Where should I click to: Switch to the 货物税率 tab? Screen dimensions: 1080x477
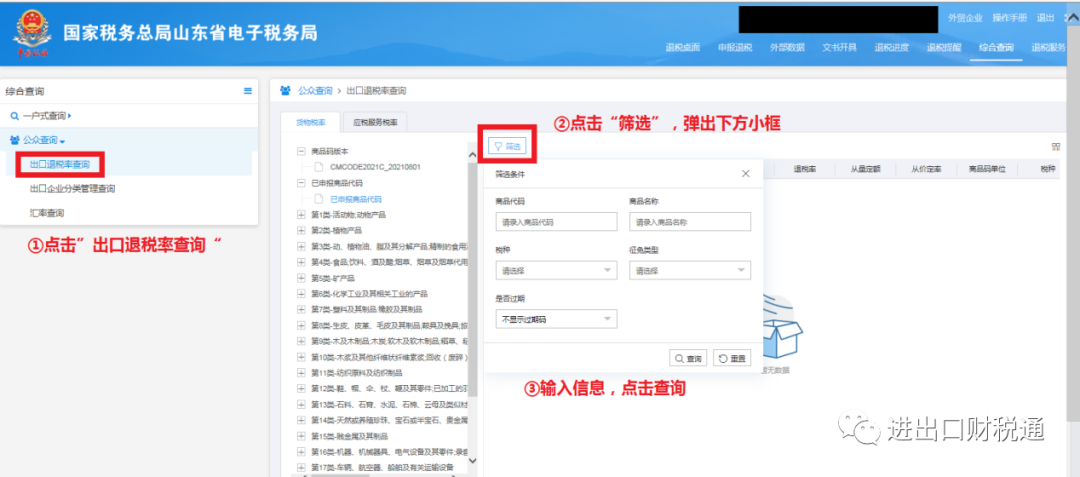311,123
